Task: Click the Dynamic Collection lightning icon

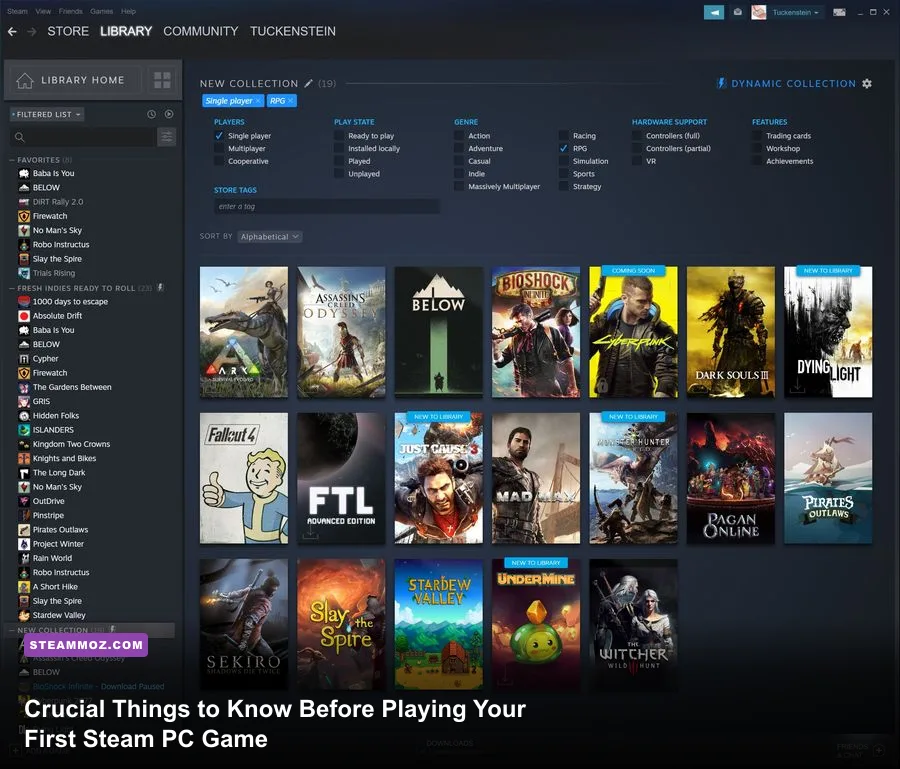Action: click(x=721, y=83)
